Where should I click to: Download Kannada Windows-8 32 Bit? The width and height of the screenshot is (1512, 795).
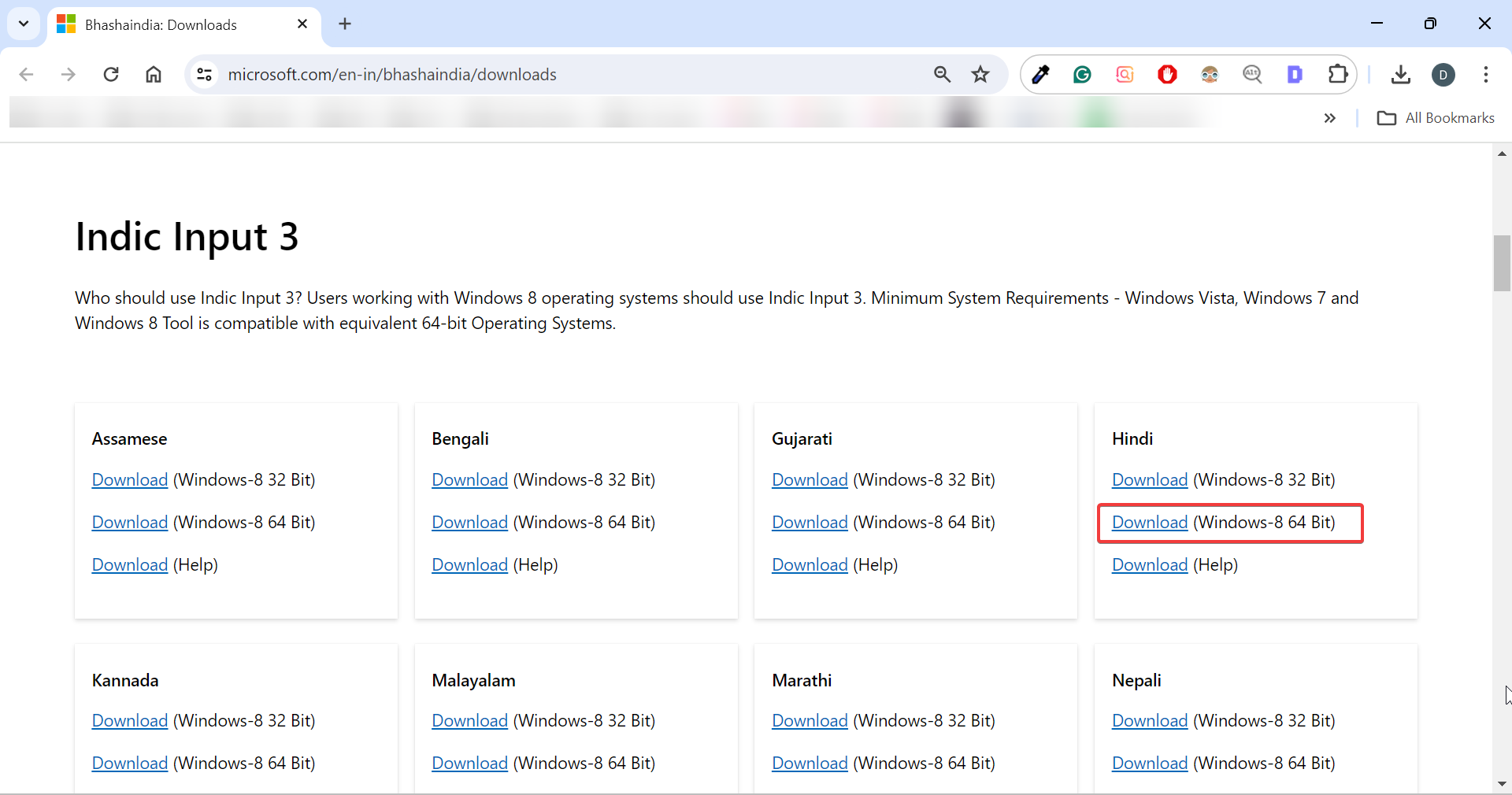click(130, 721)
